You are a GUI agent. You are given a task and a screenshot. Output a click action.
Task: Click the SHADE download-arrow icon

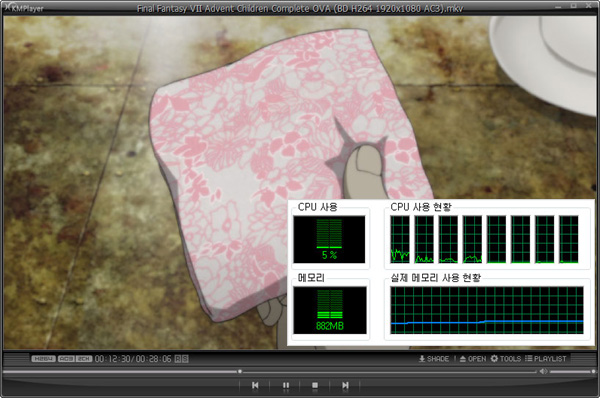(x=422, y=359)
